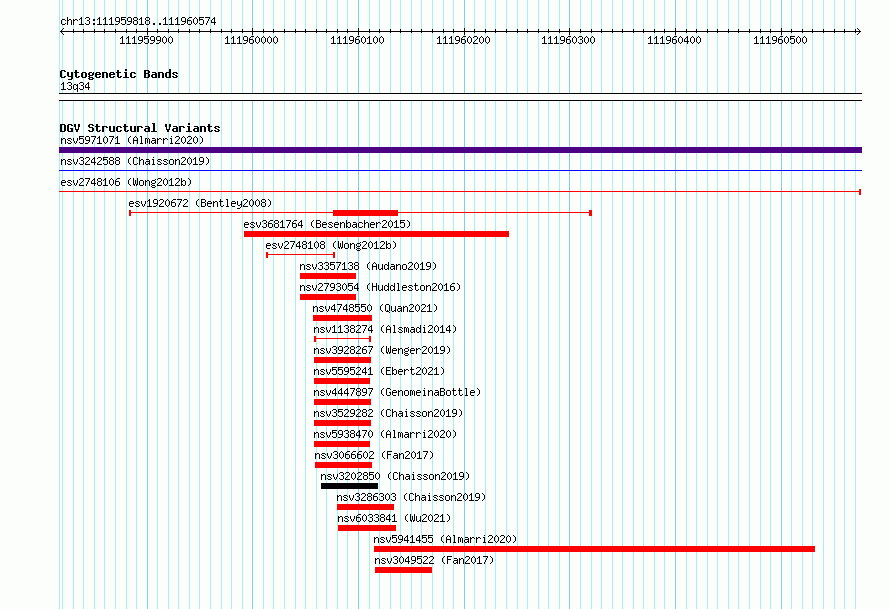Click the nsv5971071 (Almarri2020) variant label
The image size is (890, 609).
point(132,140)
